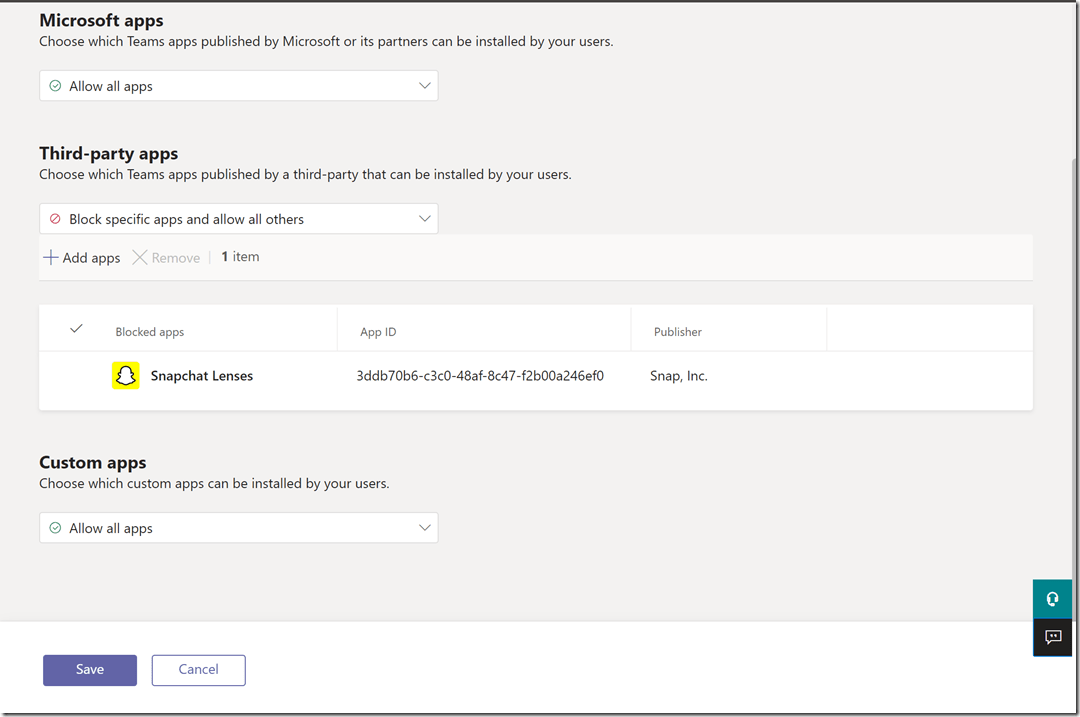Sort by Blocked apps column header
Screen dimensions: 1080x717
(x=150, y=332)
